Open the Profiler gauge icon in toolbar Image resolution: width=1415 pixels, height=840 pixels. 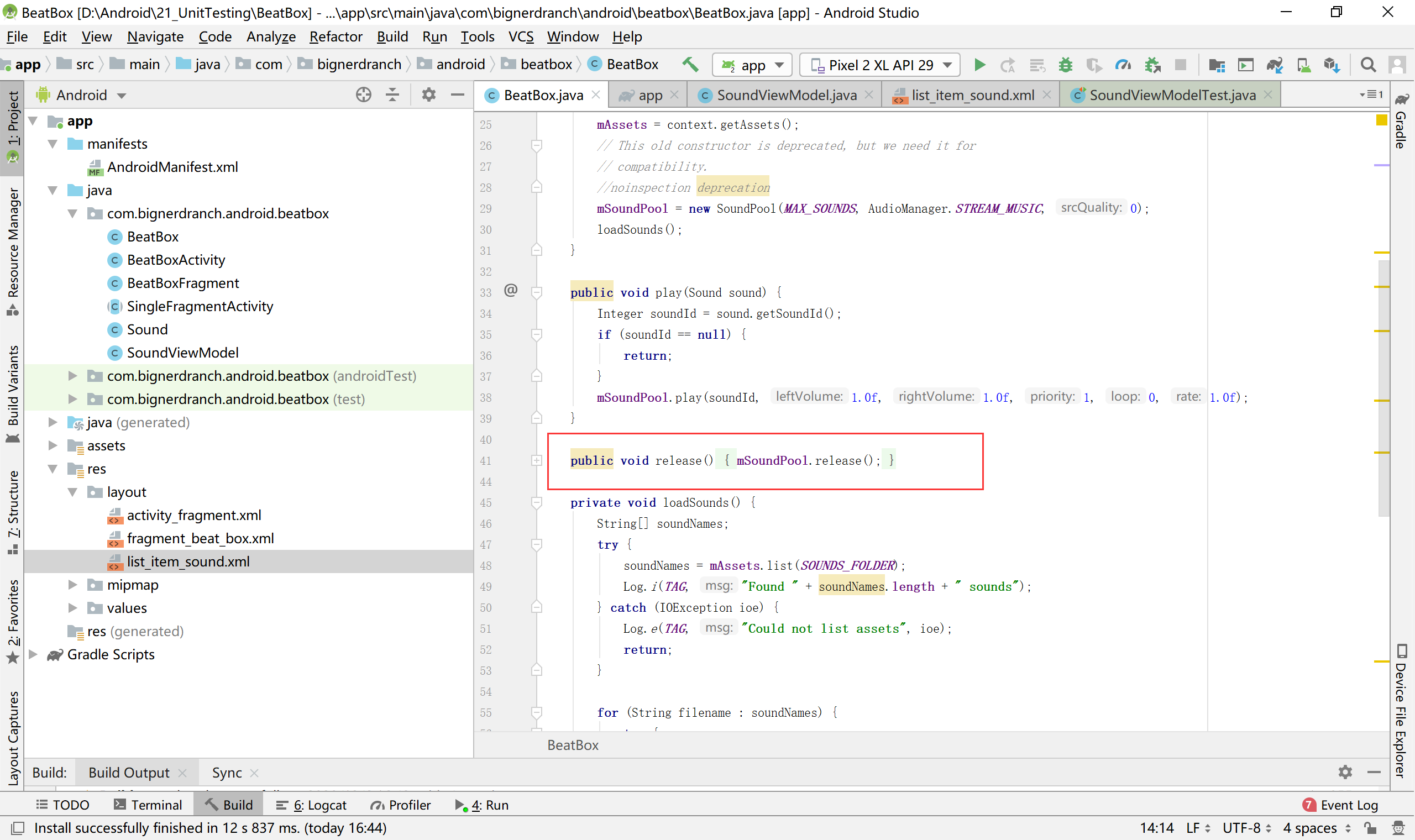pyautogui.click(x=1123, y=65)
